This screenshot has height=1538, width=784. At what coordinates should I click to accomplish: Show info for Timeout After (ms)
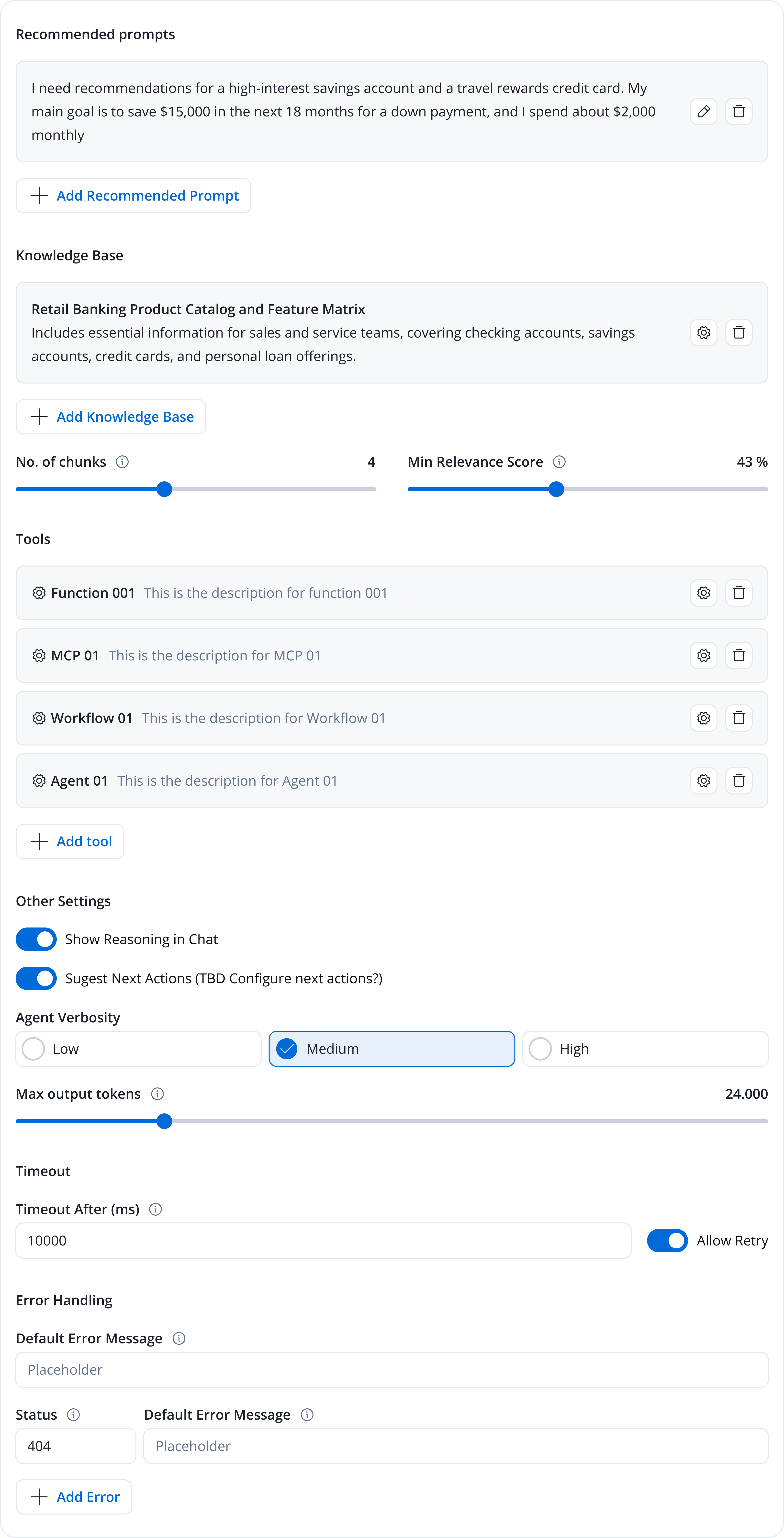[156, 1209]
